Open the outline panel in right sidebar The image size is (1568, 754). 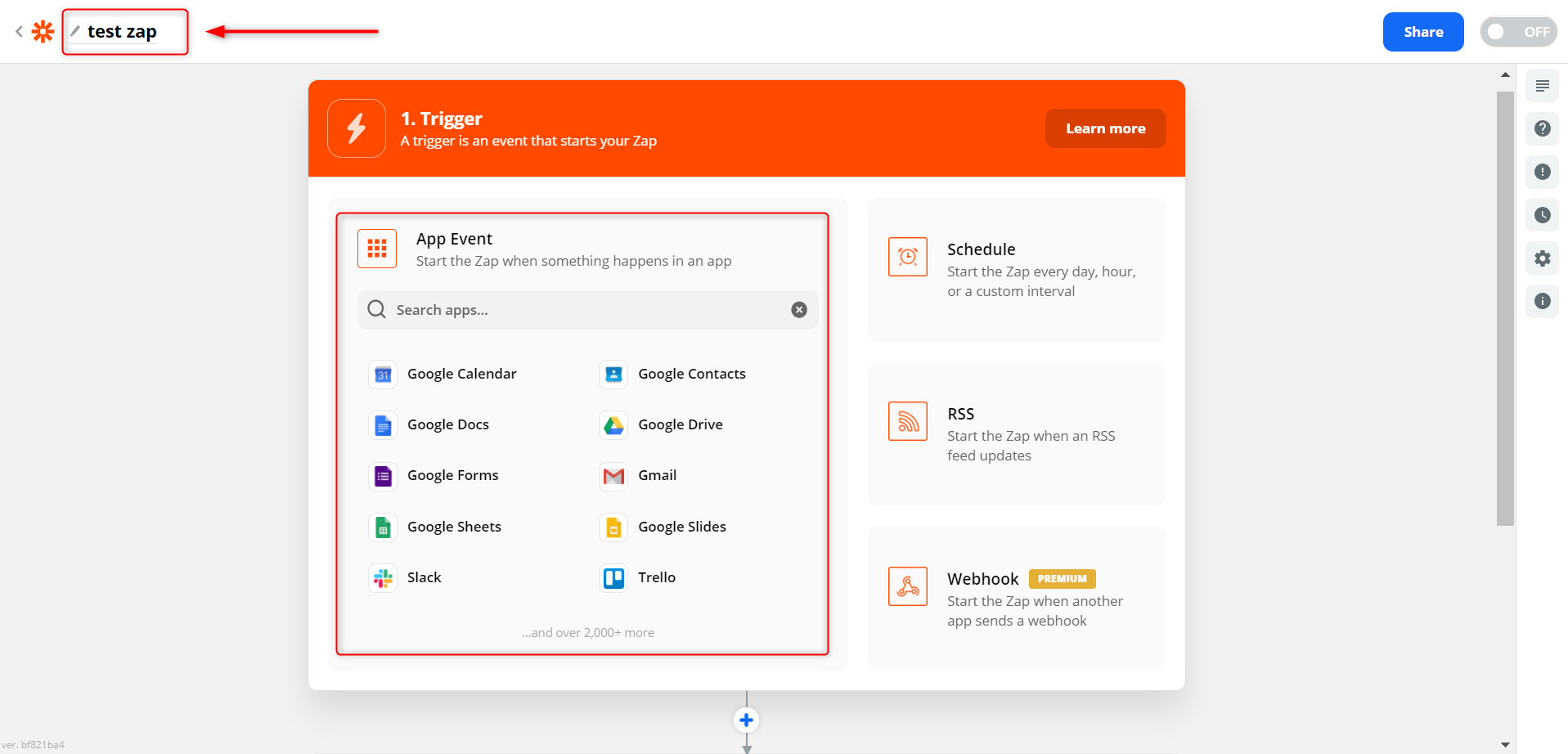point(1542,86)
